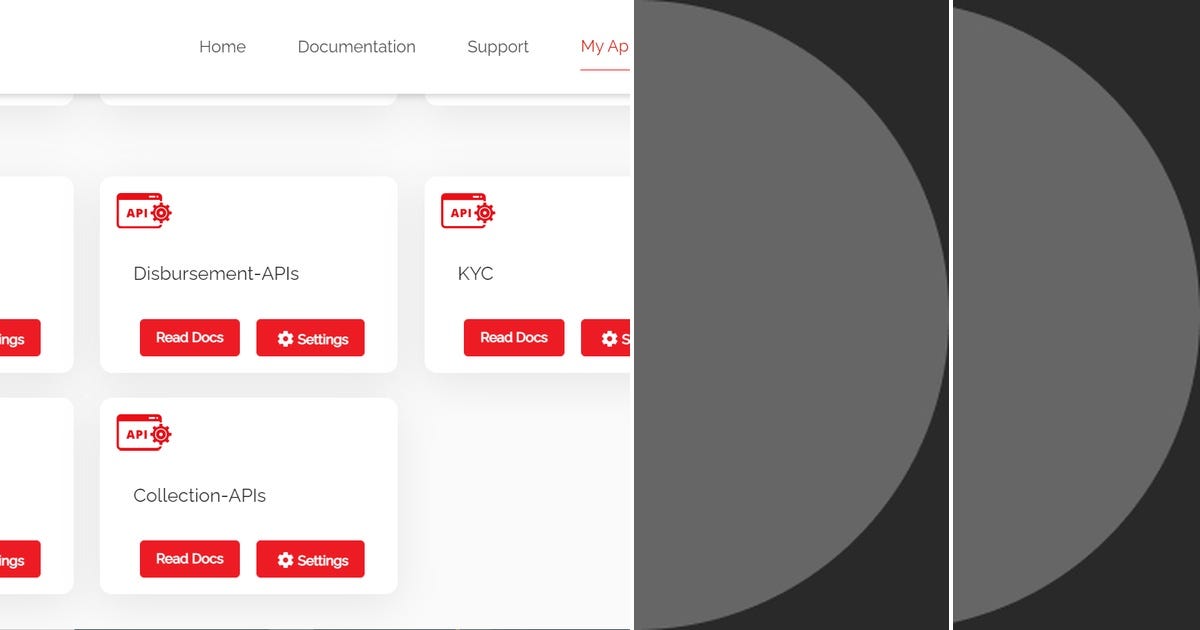Screen dimensions: 1200x630
Task: Click the red gear on the Settings button below Disbursement-APIs
Action: [284, 338]
